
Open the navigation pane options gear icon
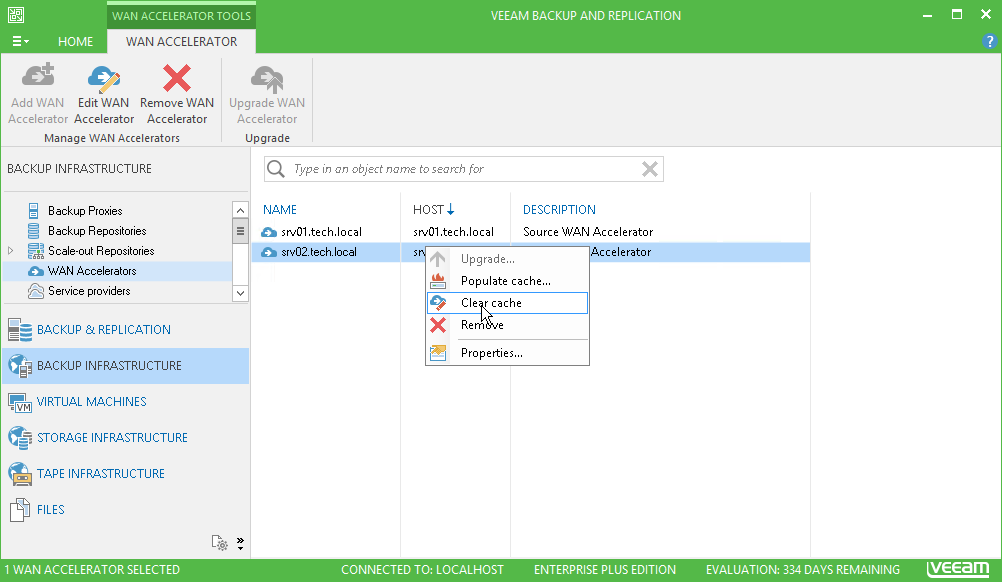point(219,543)
